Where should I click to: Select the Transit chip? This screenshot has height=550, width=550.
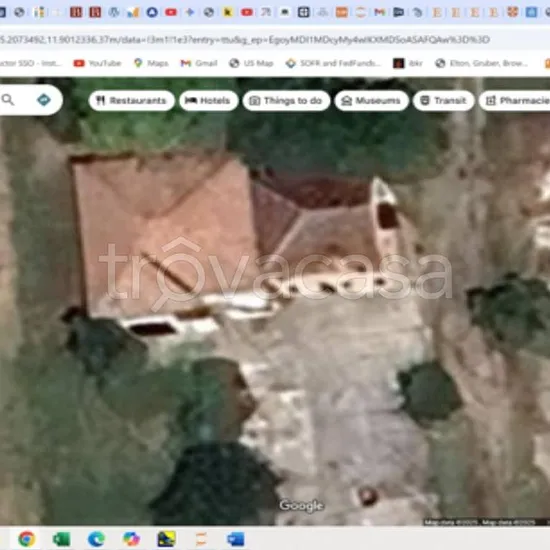(x=444, y=101)
